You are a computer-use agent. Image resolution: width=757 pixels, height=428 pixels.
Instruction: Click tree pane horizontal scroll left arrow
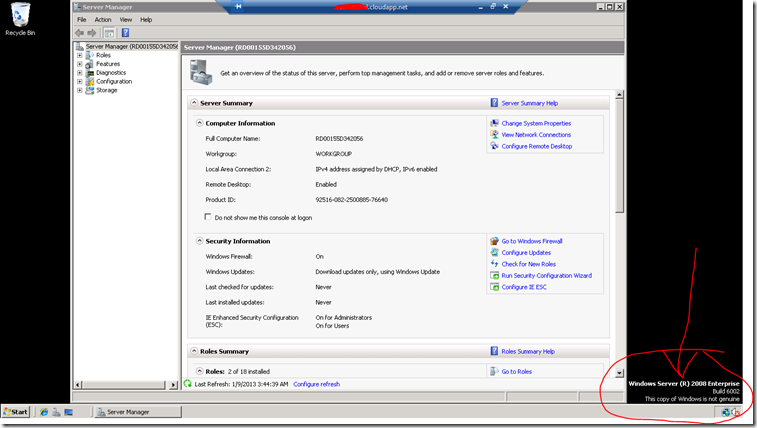click(78, 385)
